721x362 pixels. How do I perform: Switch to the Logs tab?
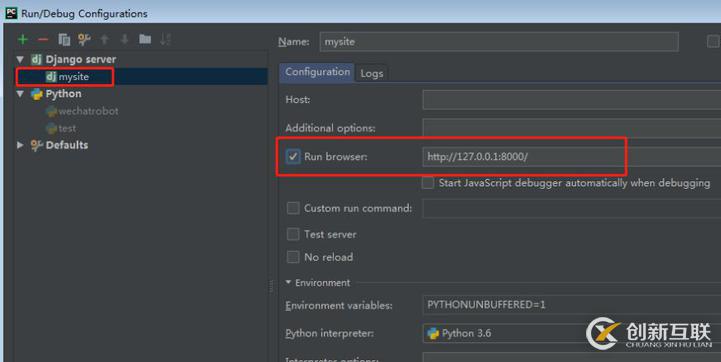(372, 73)
